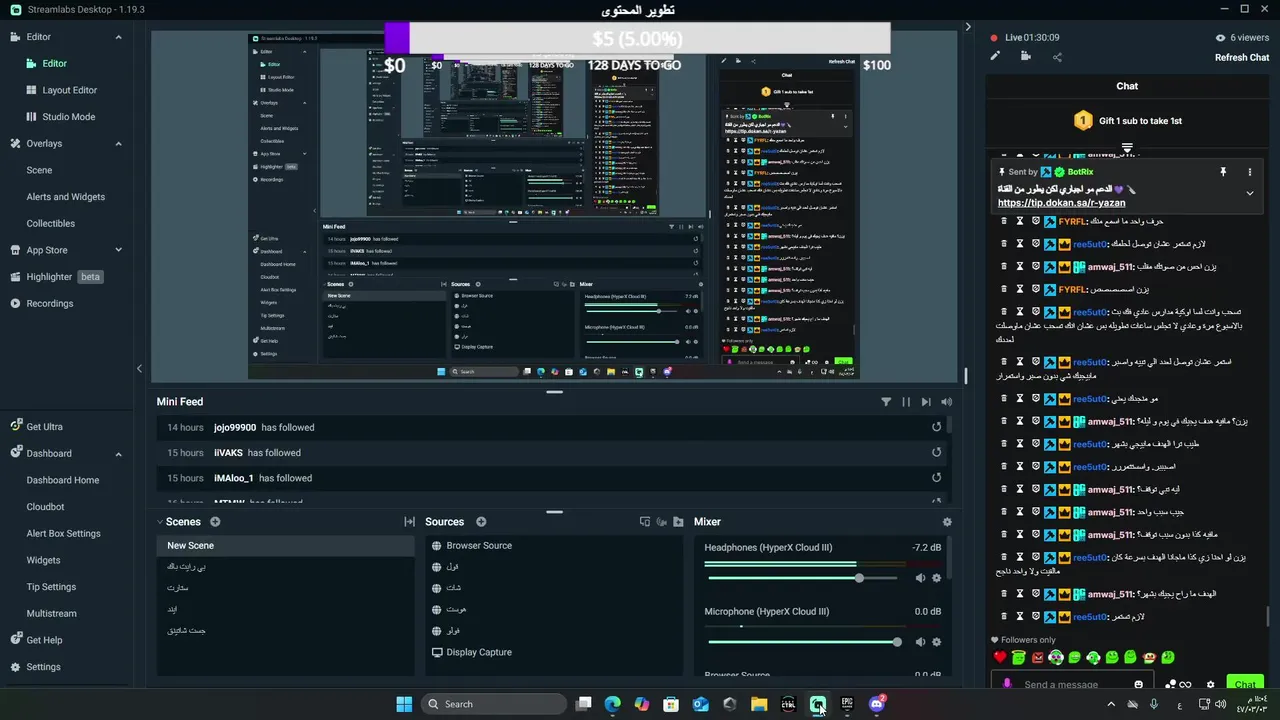Add a new source with plus icon
This screenshot has width=1280, height=720.
coord(481,522)
